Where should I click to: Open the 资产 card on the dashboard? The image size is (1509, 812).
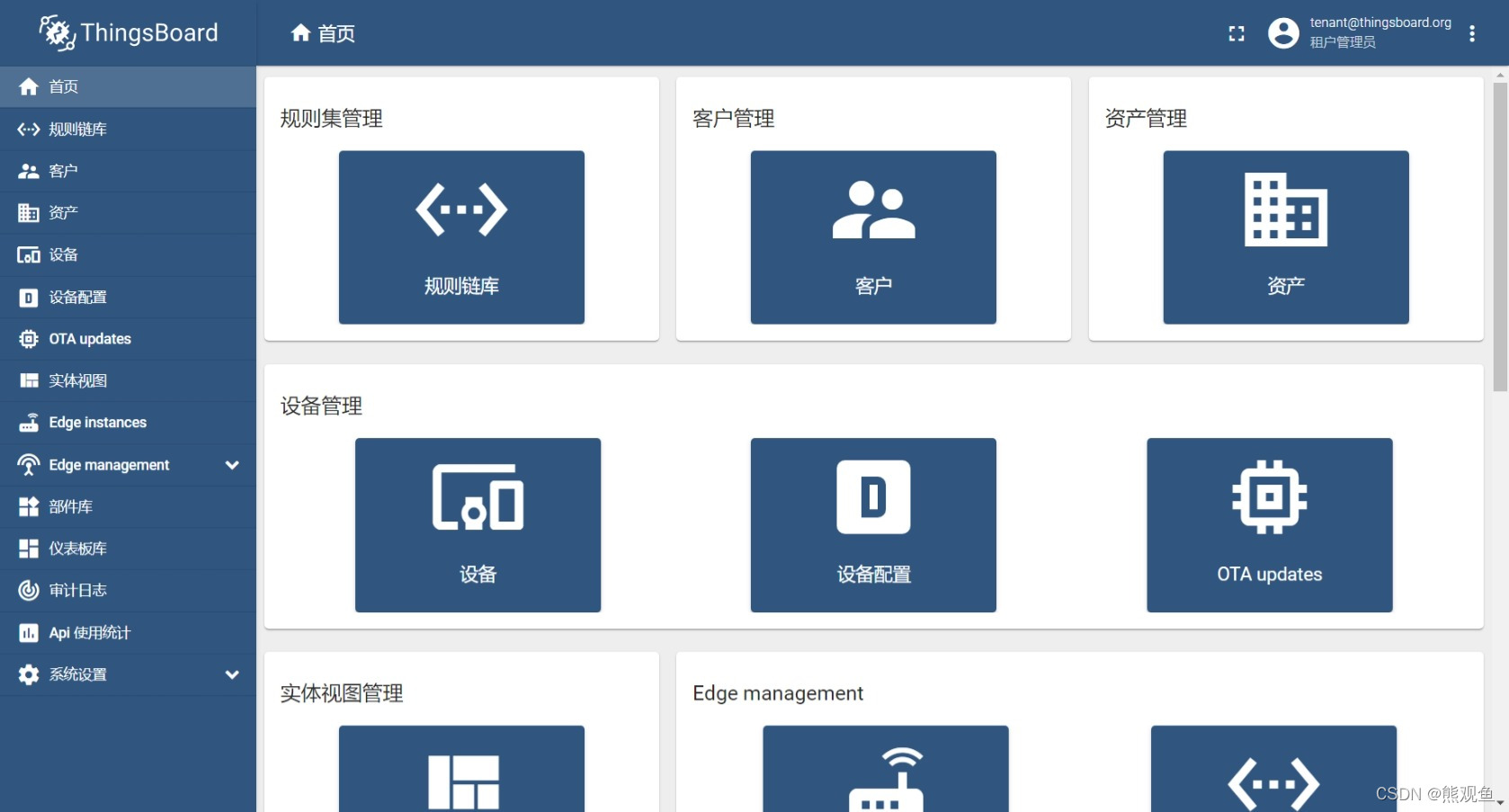pos(1284,236)
